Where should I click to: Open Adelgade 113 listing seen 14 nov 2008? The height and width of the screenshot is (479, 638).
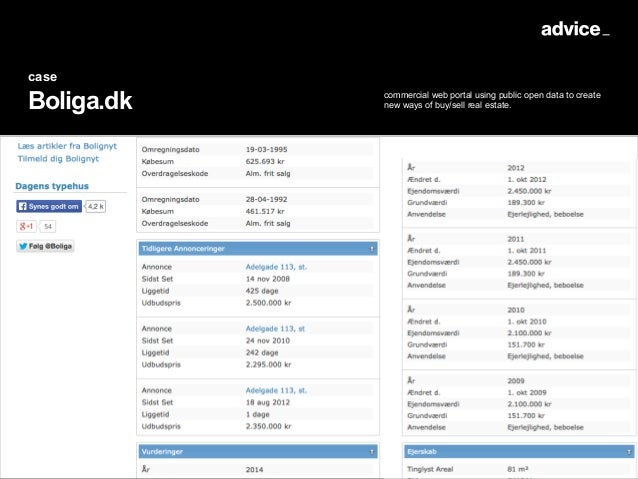[x=276, y=267]
